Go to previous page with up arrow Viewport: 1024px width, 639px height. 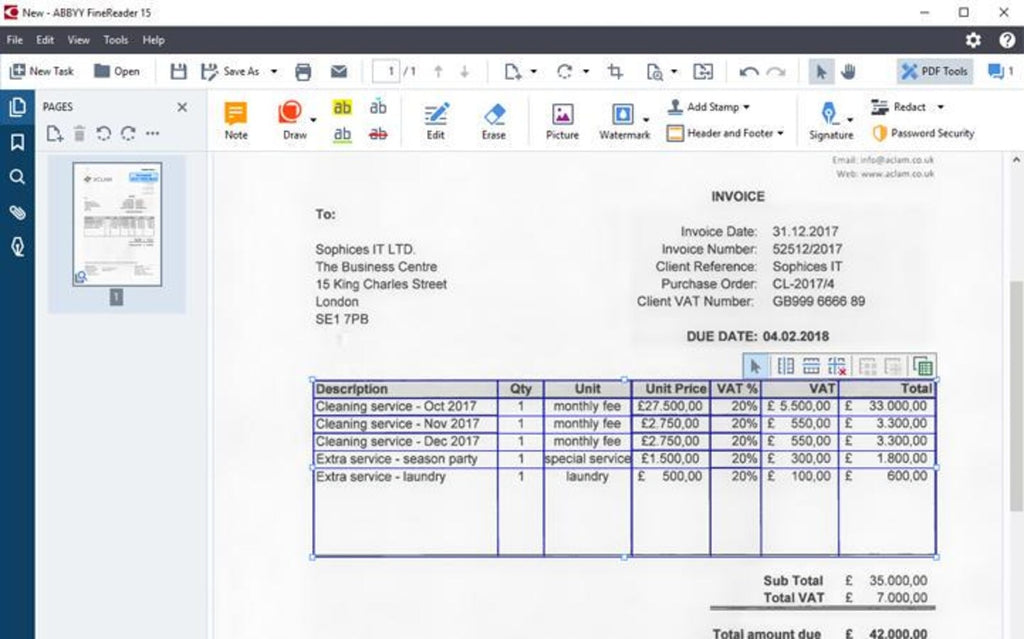(x=438, y=71)
